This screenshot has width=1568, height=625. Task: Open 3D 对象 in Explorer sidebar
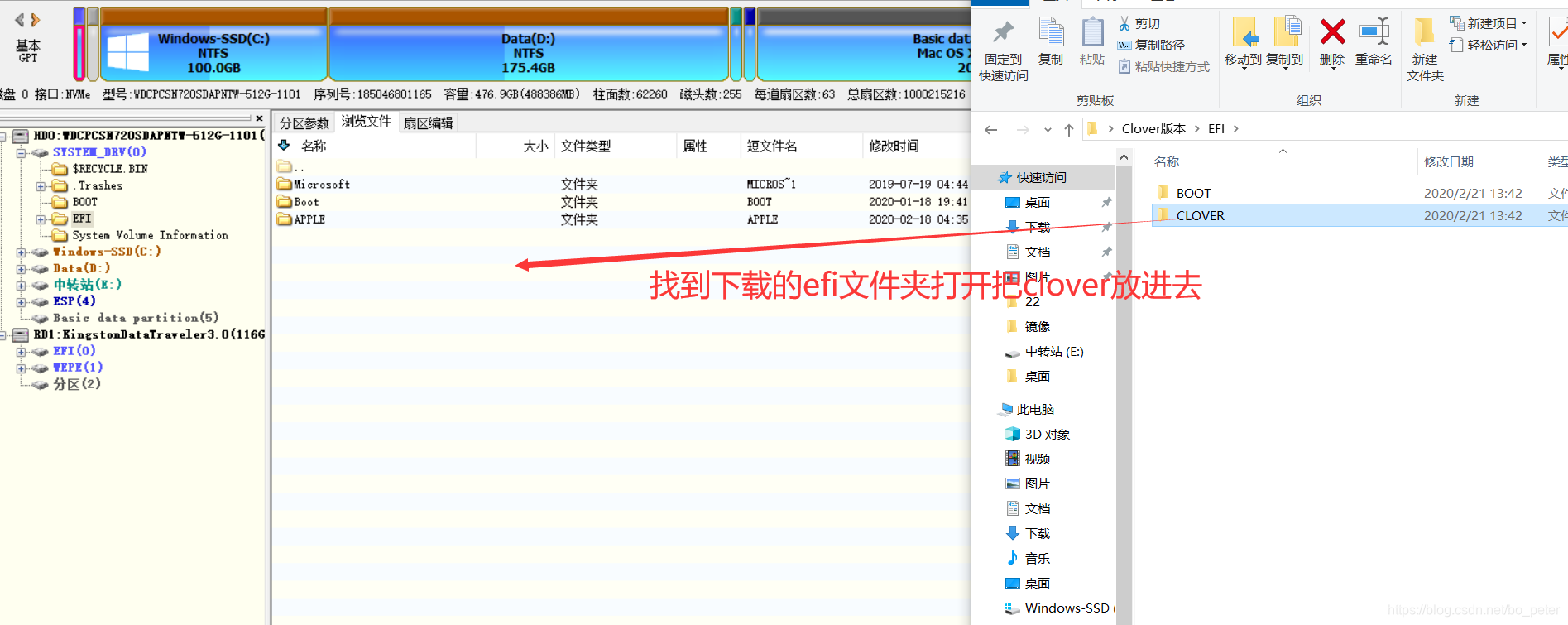point(1048,435)
